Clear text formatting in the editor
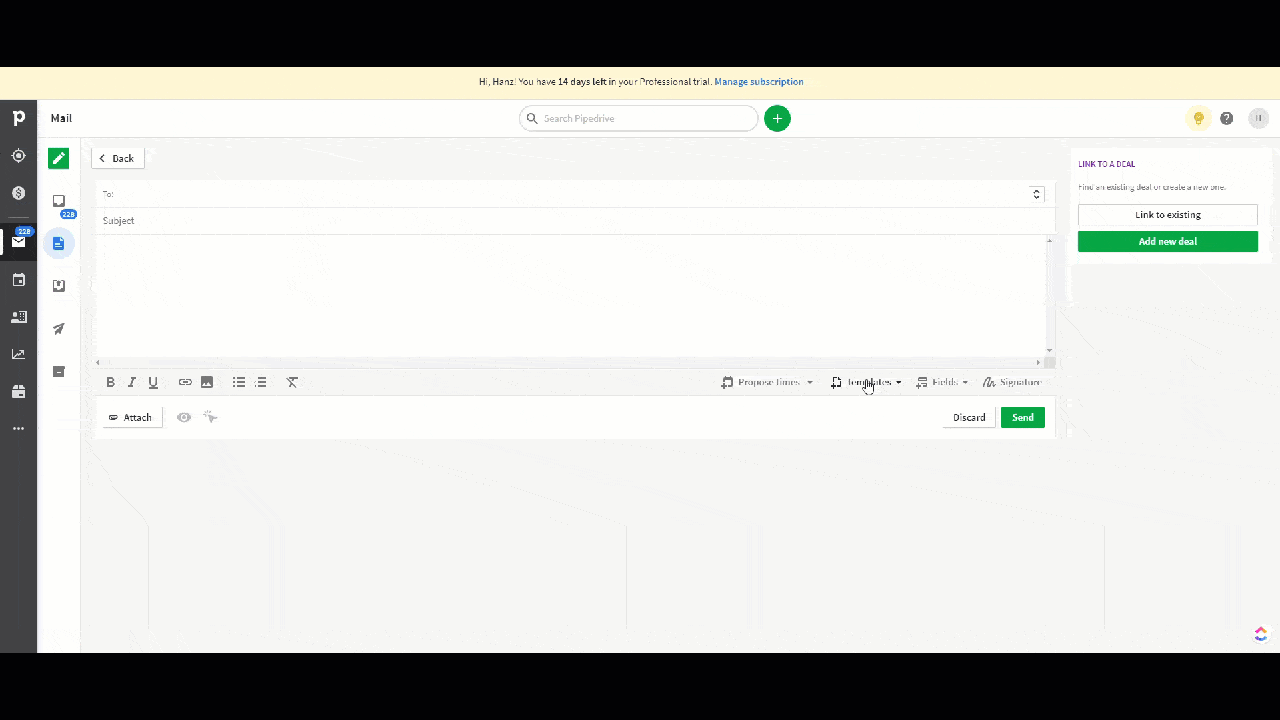The height and width of the screenshot is (720, 1280). coord(292,382)
